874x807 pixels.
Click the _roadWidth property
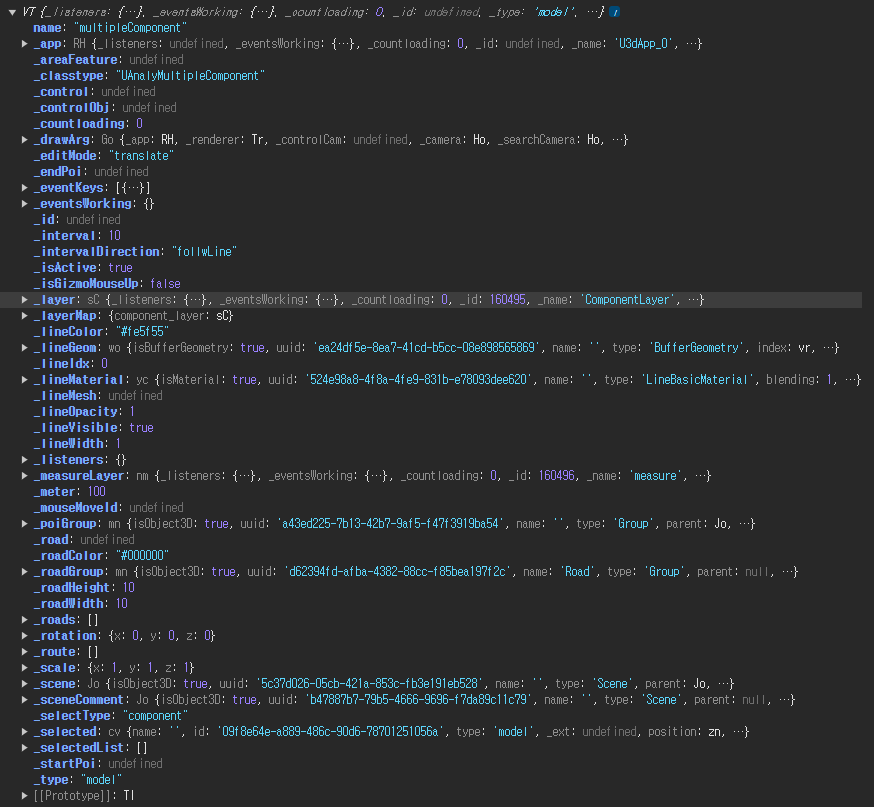pyautogui.click(x=81, y=603)
